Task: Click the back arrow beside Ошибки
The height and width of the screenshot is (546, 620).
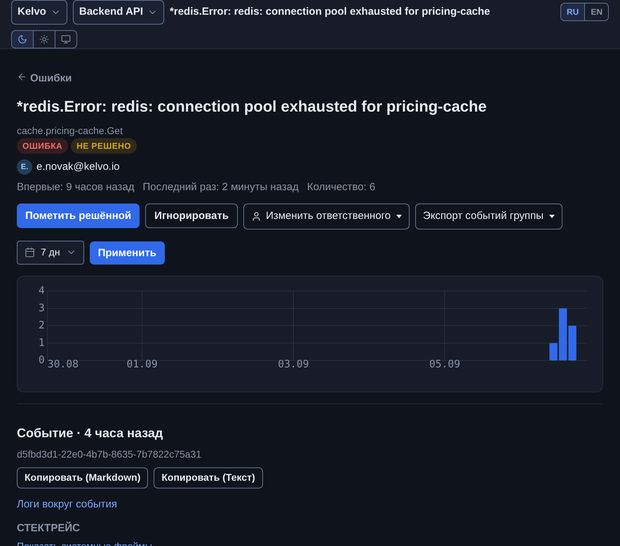Action: pos(22,77)
